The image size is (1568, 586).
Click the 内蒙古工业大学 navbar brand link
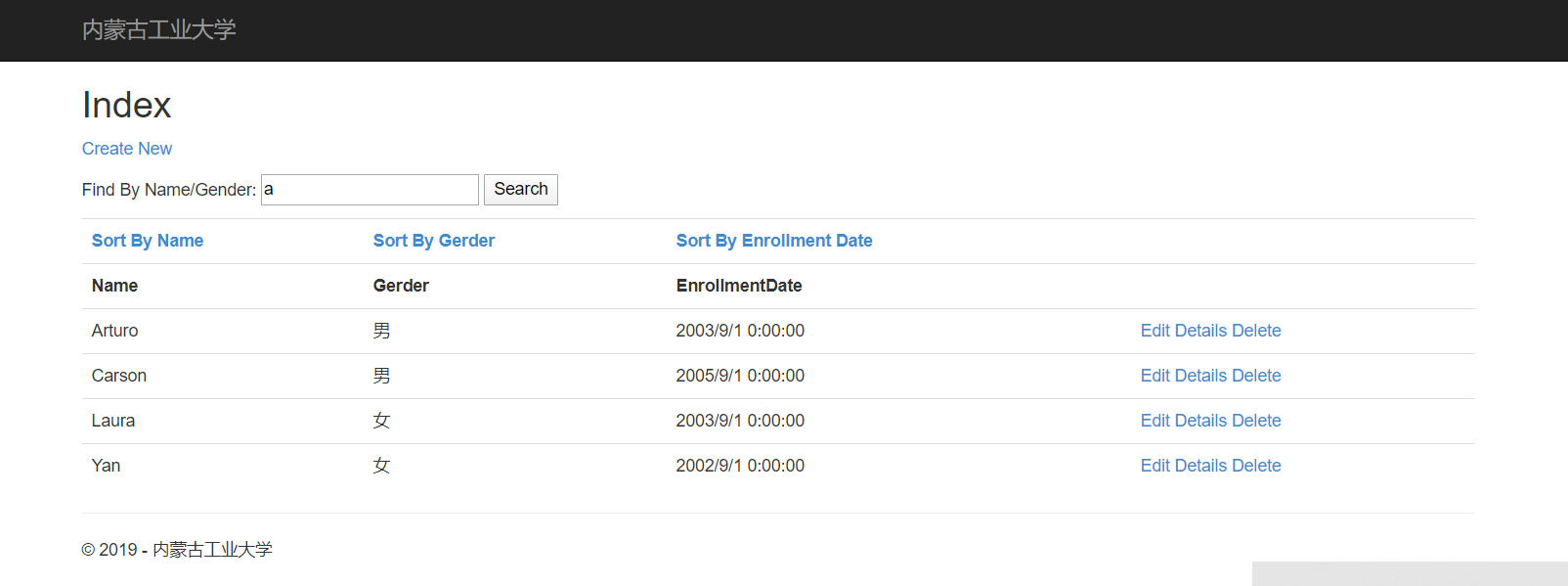pos(159,30)
